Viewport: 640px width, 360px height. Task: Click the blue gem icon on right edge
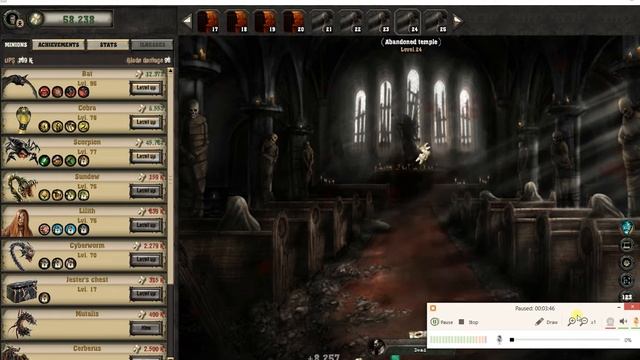tap(627, 227)
